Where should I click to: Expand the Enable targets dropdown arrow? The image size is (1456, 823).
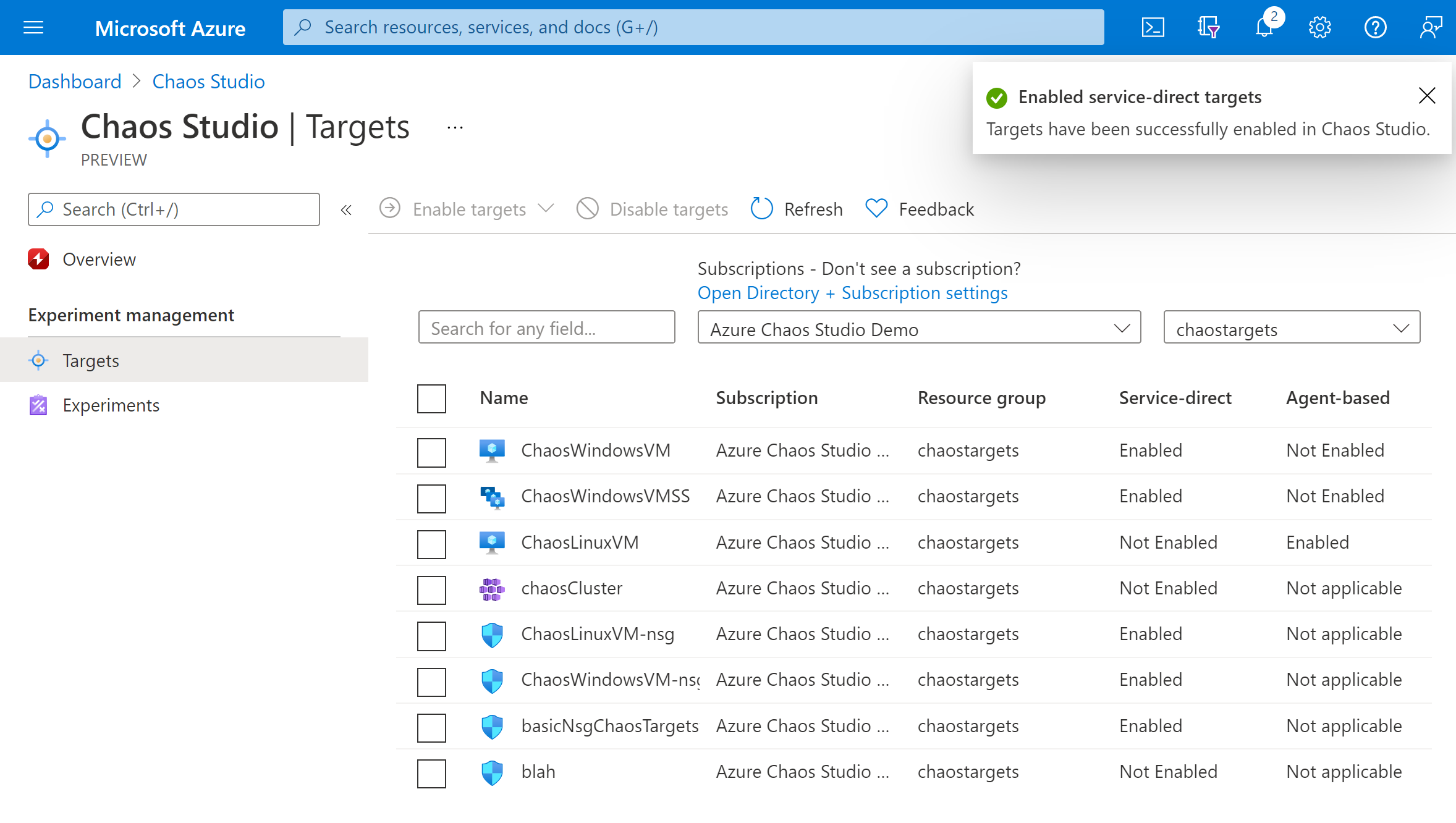(x=549, y=209)
